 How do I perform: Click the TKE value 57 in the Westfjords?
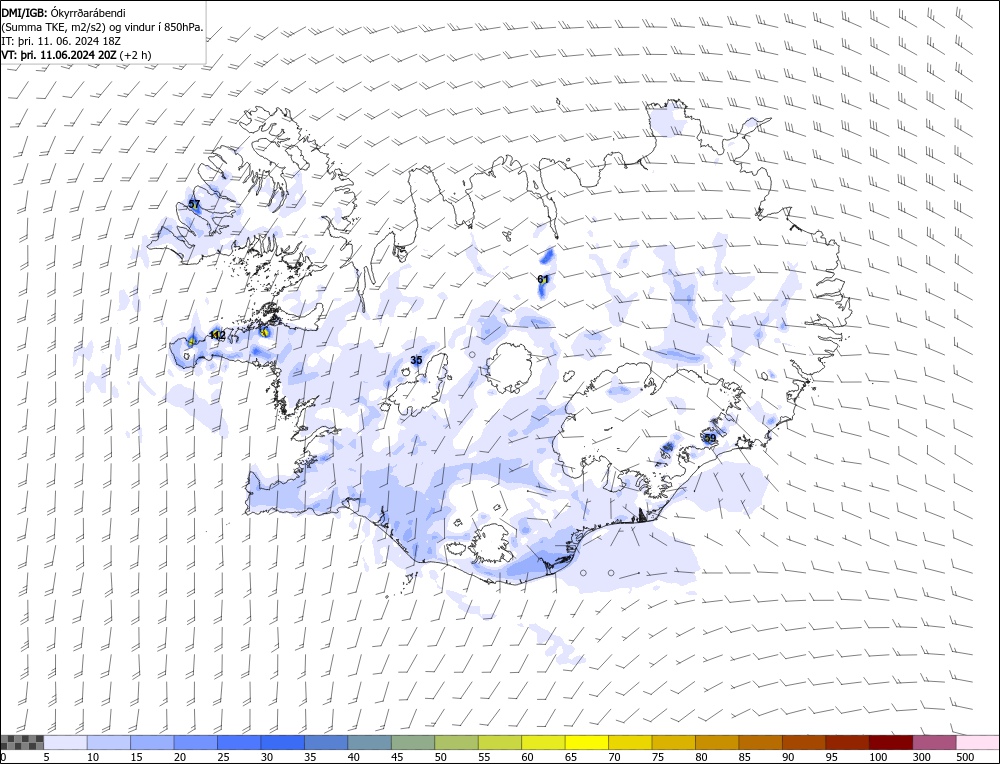(x=195, y=204)
